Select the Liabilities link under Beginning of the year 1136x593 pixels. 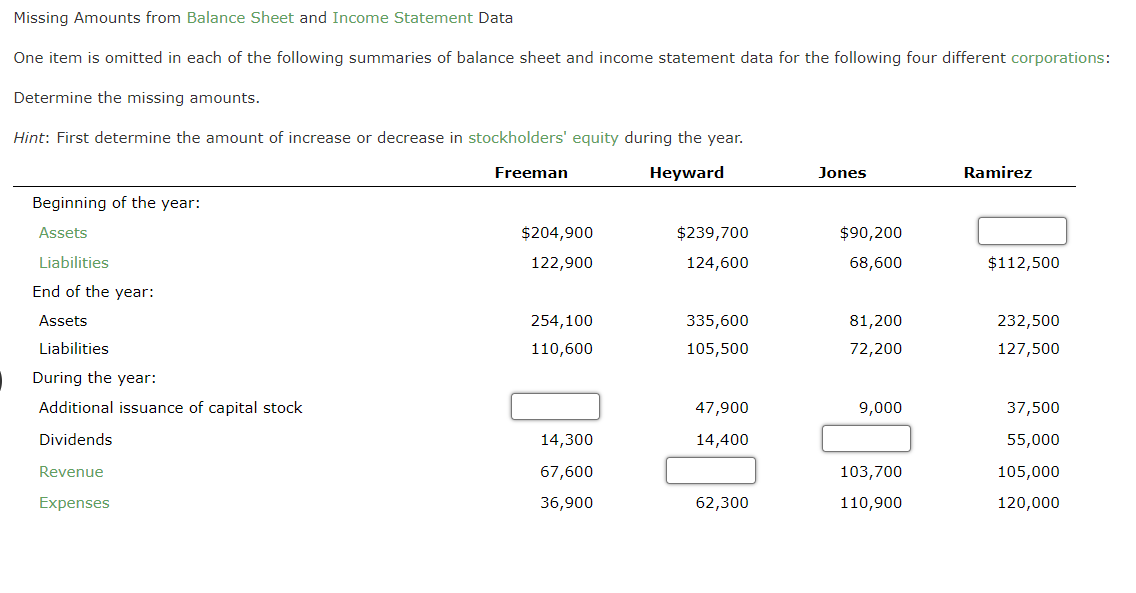point(74,262)
